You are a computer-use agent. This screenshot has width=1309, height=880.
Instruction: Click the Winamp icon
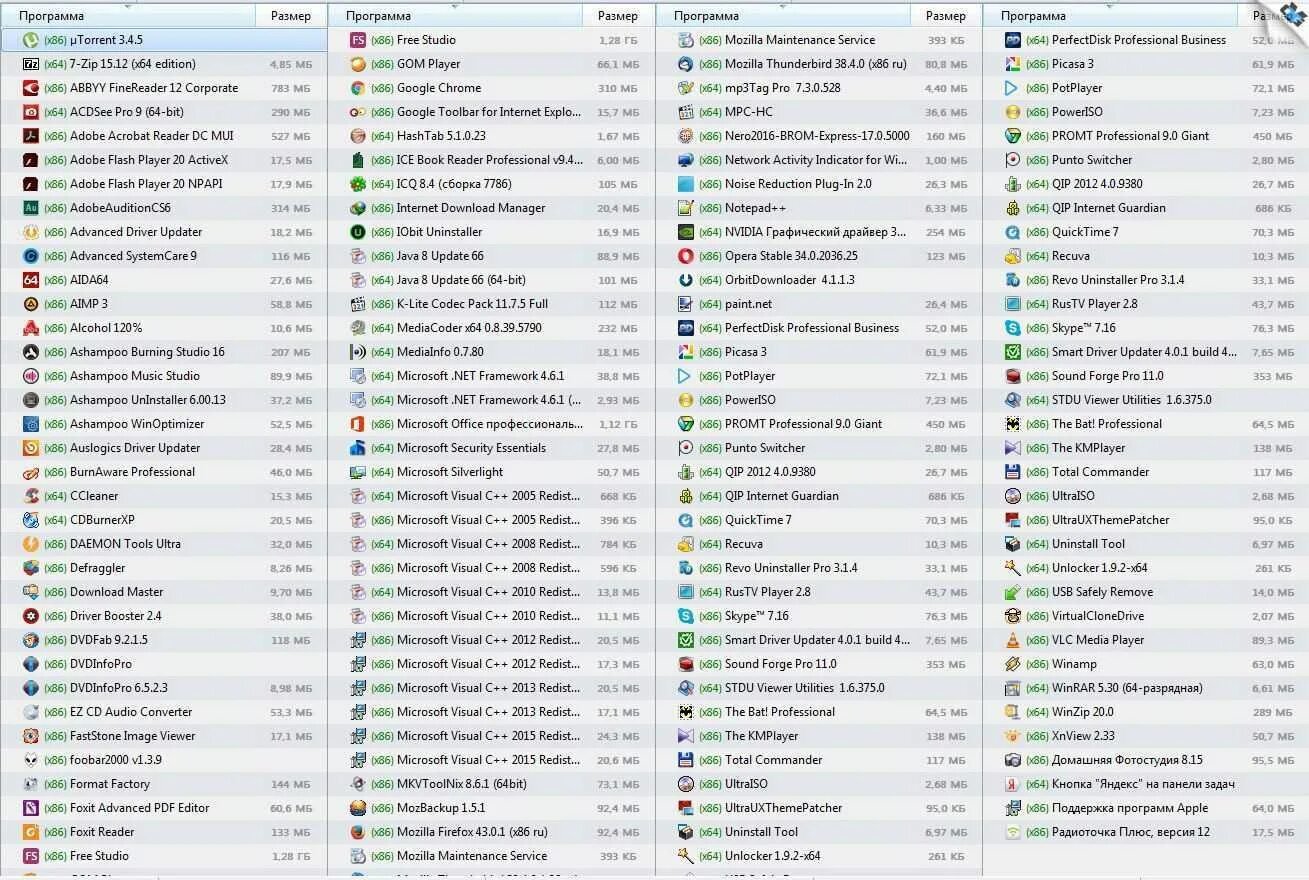coord(1013,664)
